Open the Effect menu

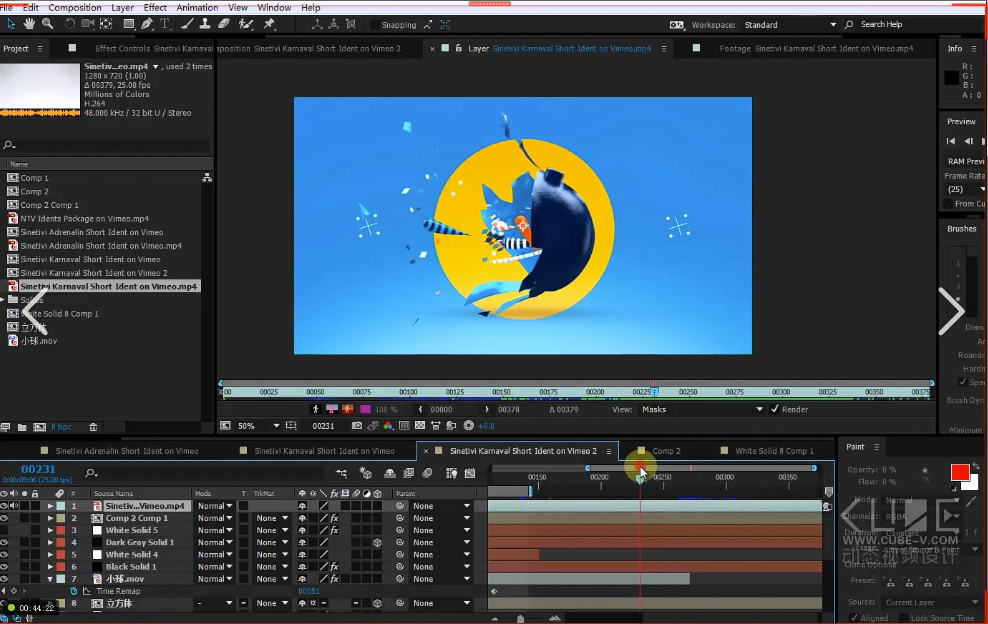[155, 8]
